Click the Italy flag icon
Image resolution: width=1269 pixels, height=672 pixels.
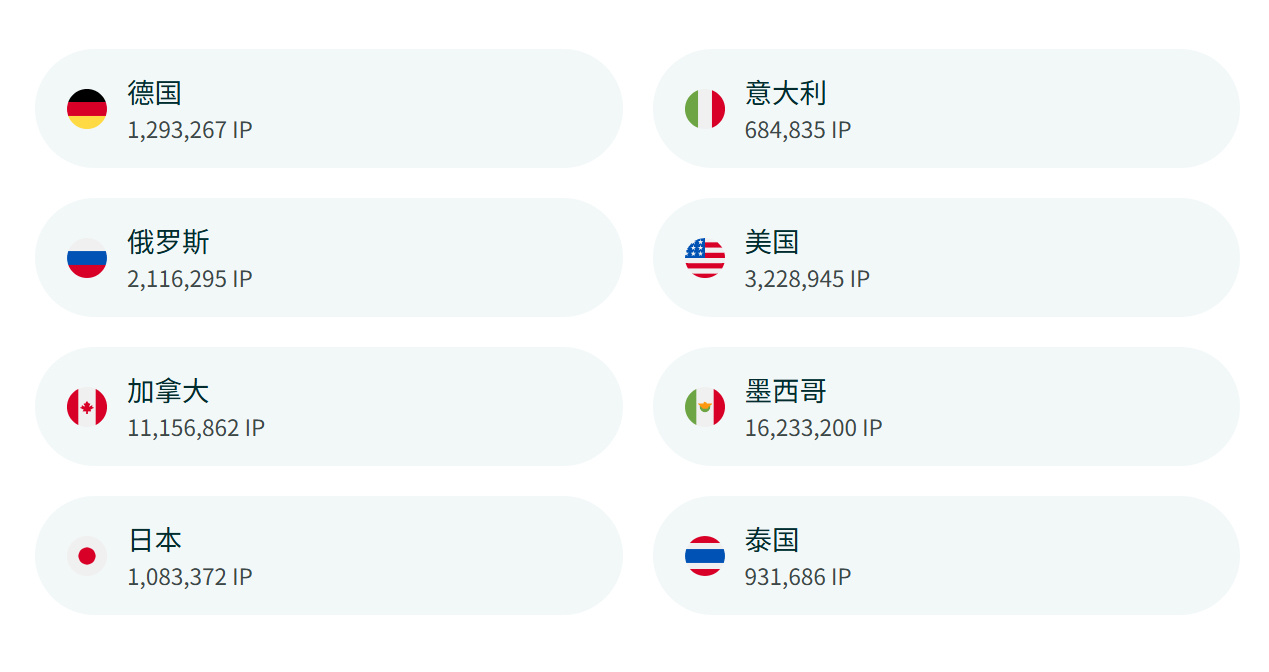[704, 108]
